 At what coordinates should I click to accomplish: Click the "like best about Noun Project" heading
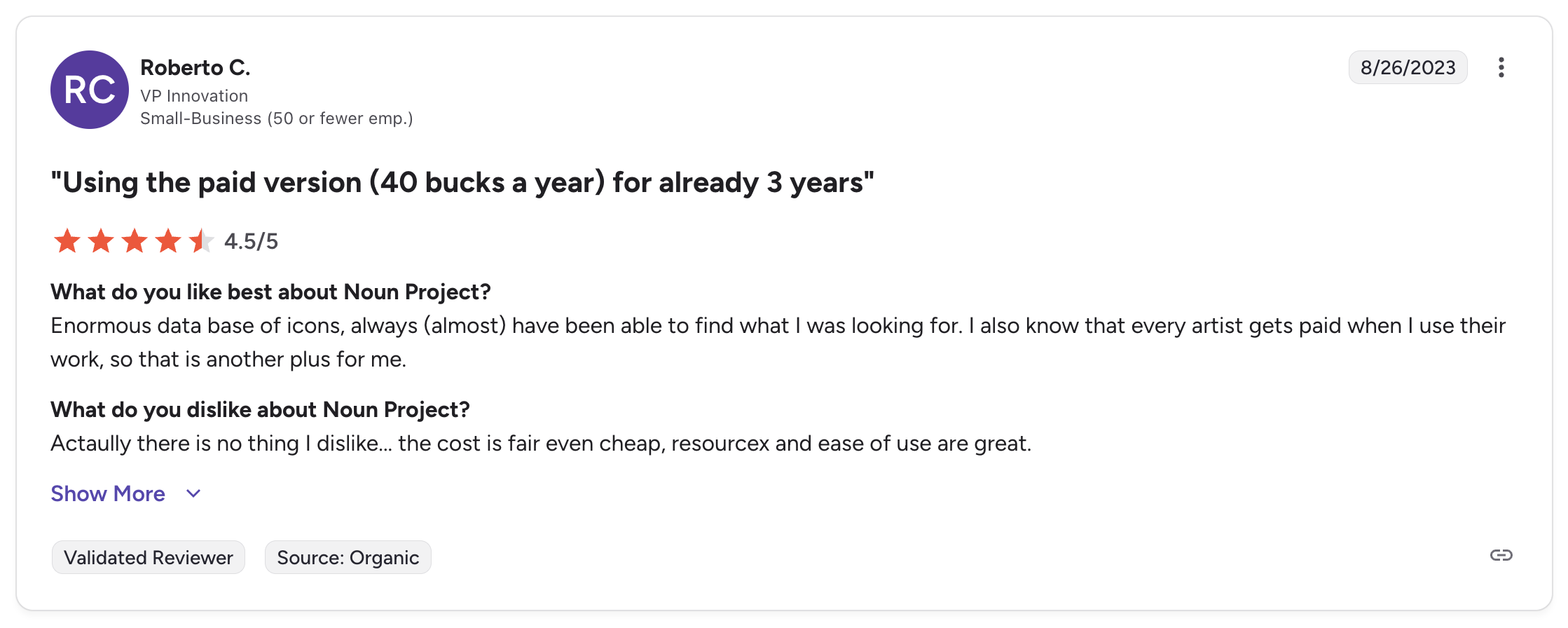(270, 292)
